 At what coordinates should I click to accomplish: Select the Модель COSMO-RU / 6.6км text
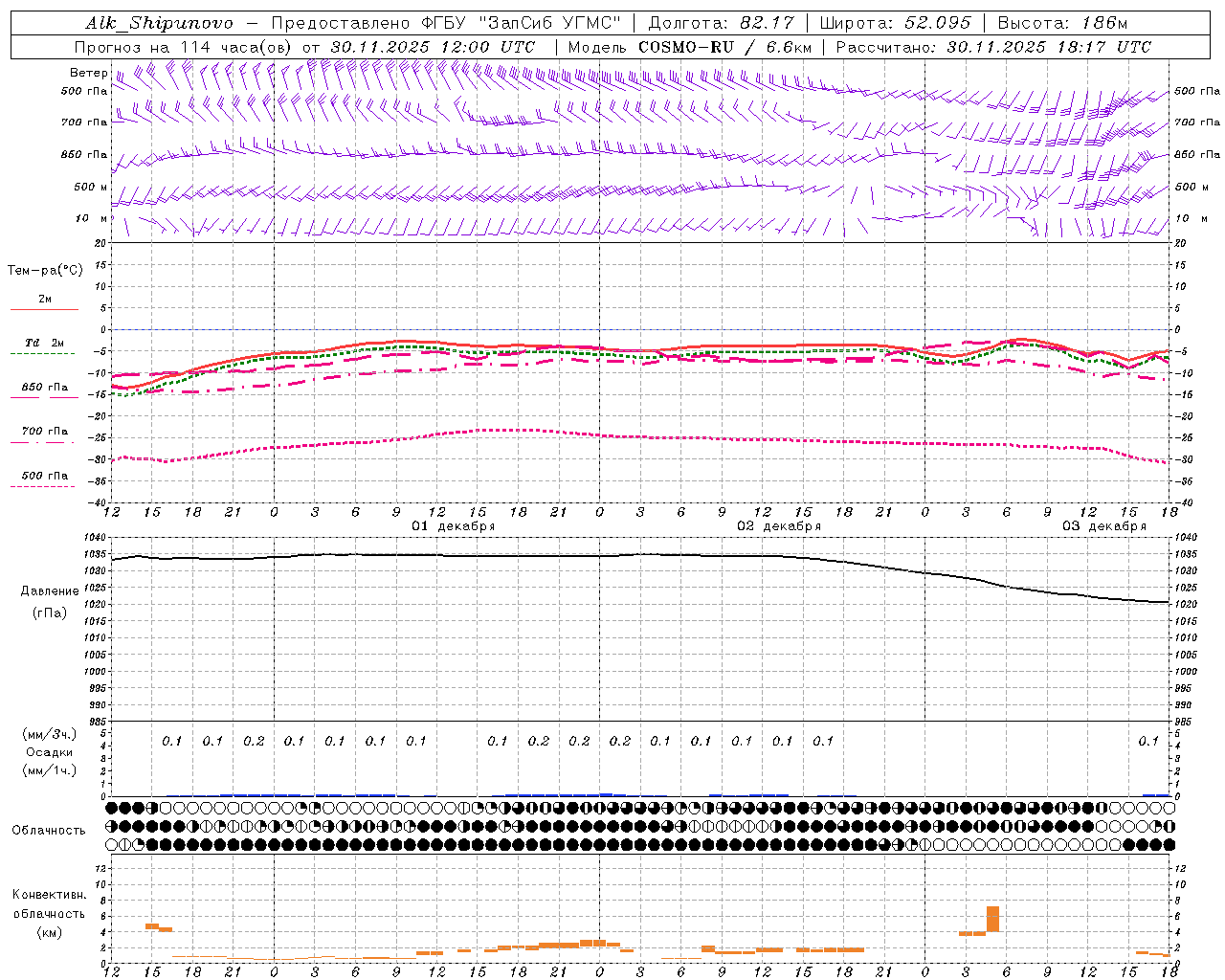690,47
